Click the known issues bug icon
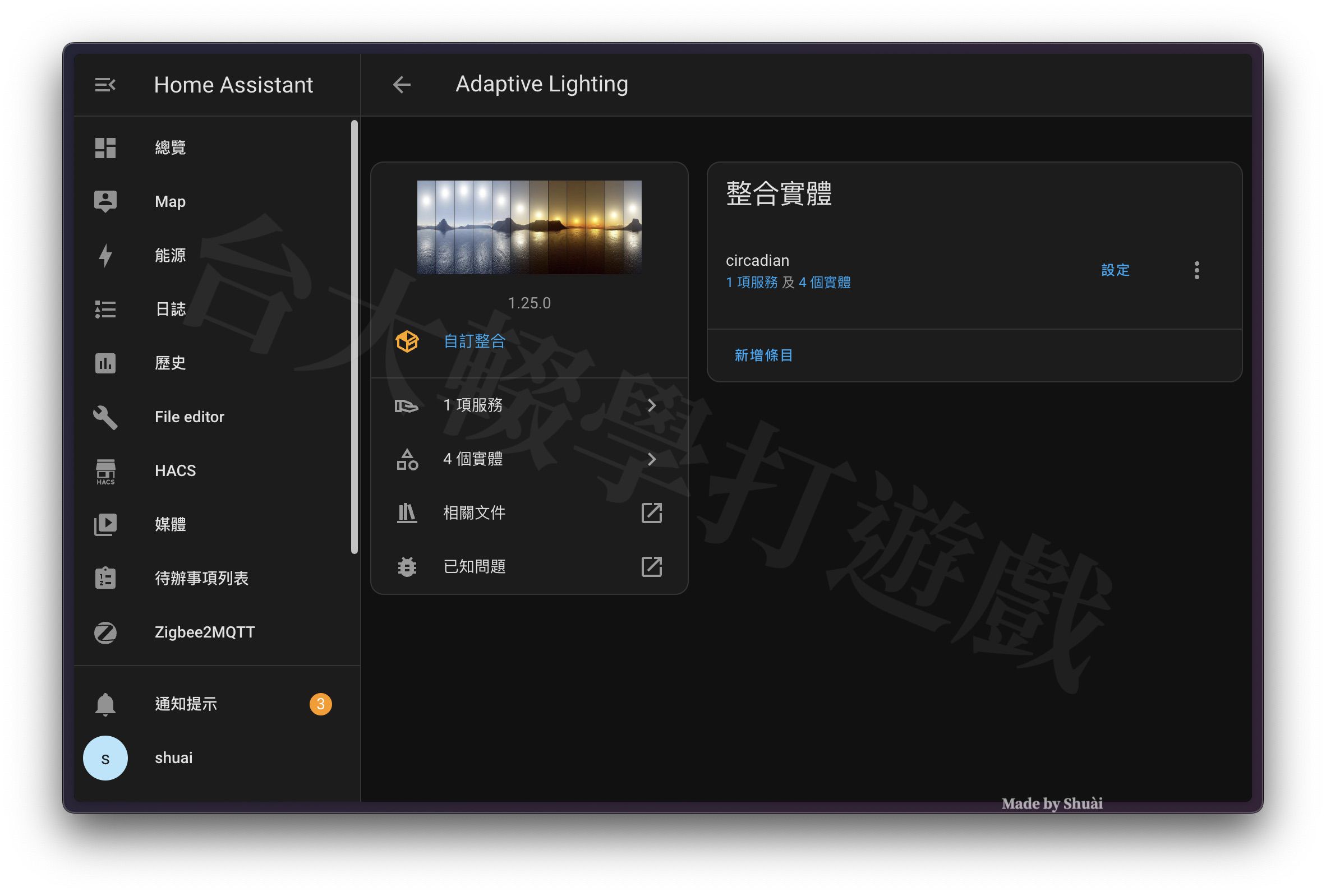The height and width of the screenshot is (896, 1326). [x=407, y=567]
